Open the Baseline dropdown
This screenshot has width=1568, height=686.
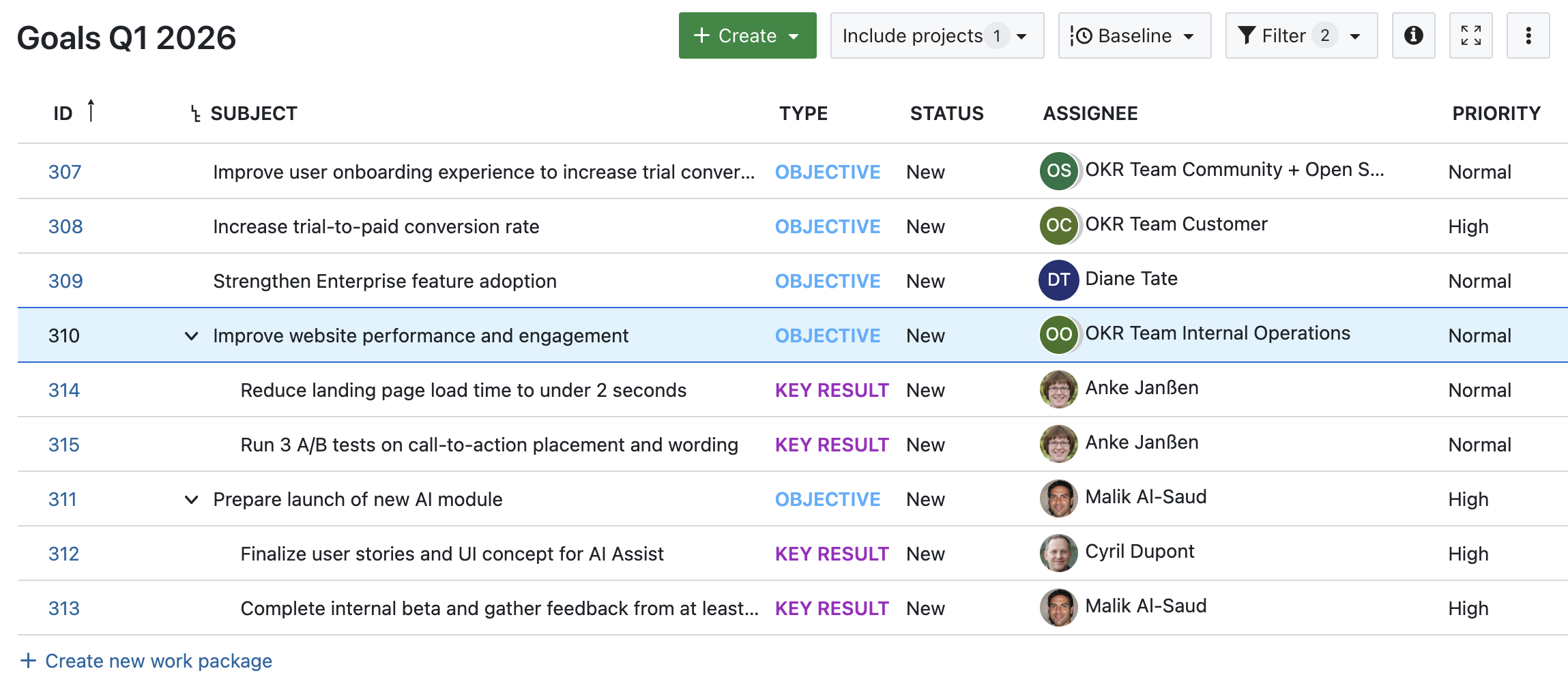click(1189, 35)
